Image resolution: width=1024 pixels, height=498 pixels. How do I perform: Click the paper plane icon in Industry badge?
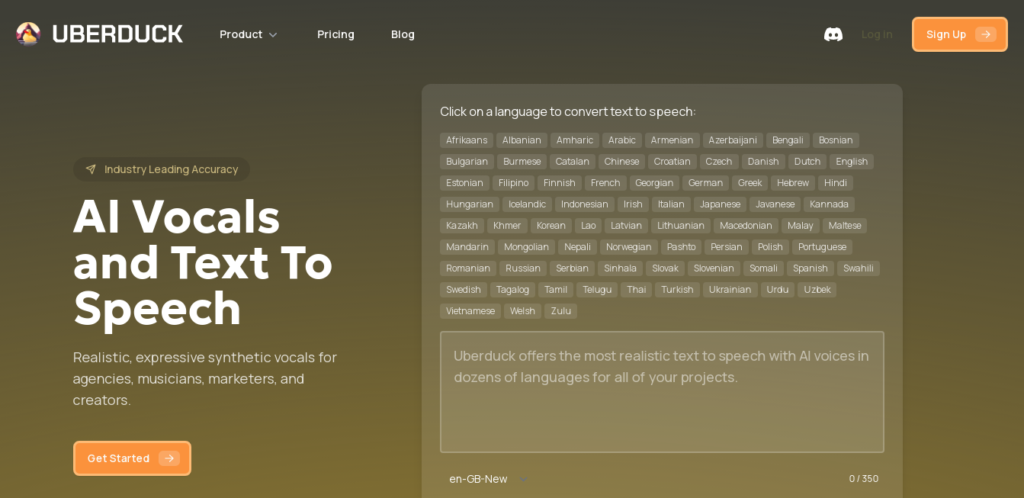[91, 169]
